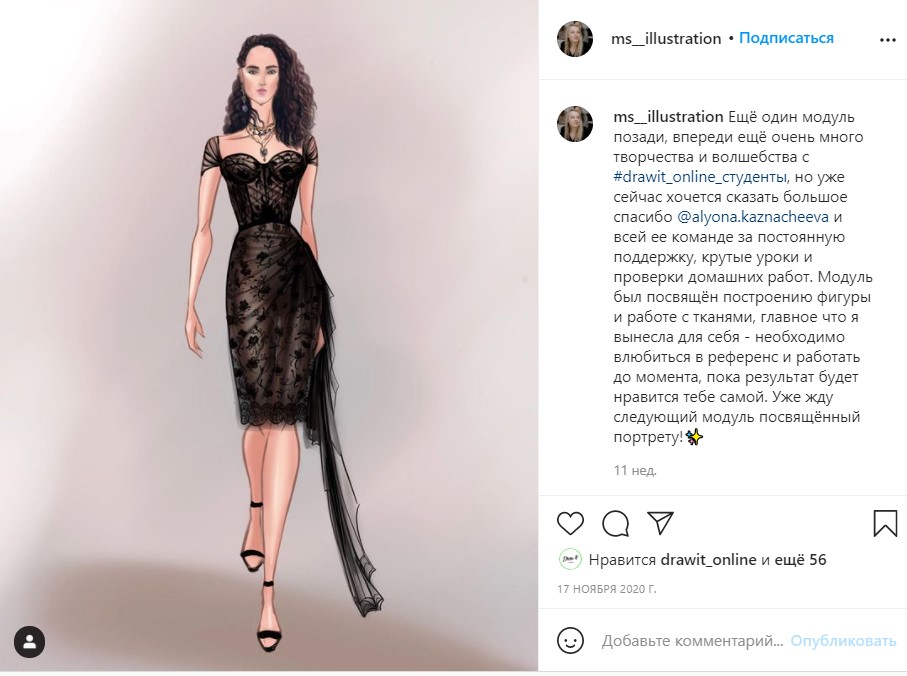
Task: Share the post using the paper plane icon
Action: (x=661, y=523)
